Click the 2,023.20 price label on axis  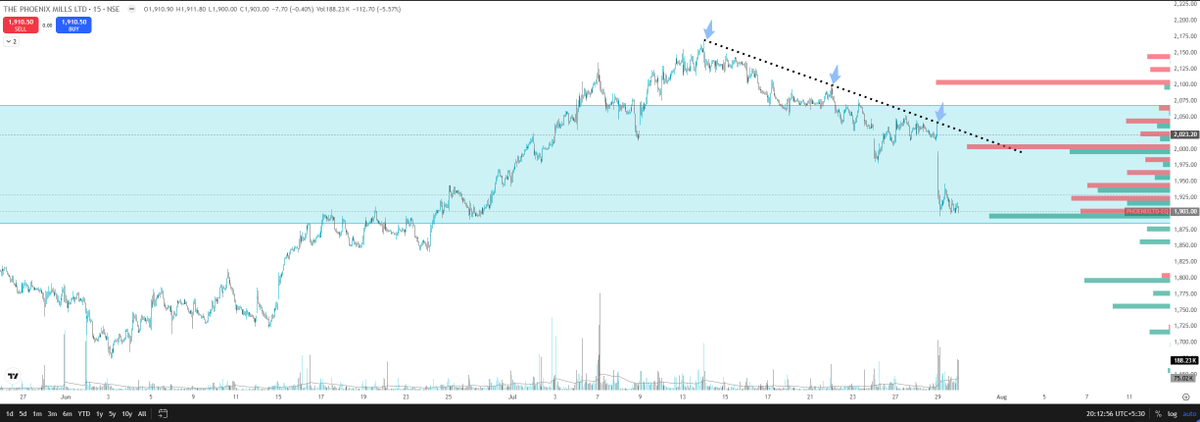(x=1184, y=134)
